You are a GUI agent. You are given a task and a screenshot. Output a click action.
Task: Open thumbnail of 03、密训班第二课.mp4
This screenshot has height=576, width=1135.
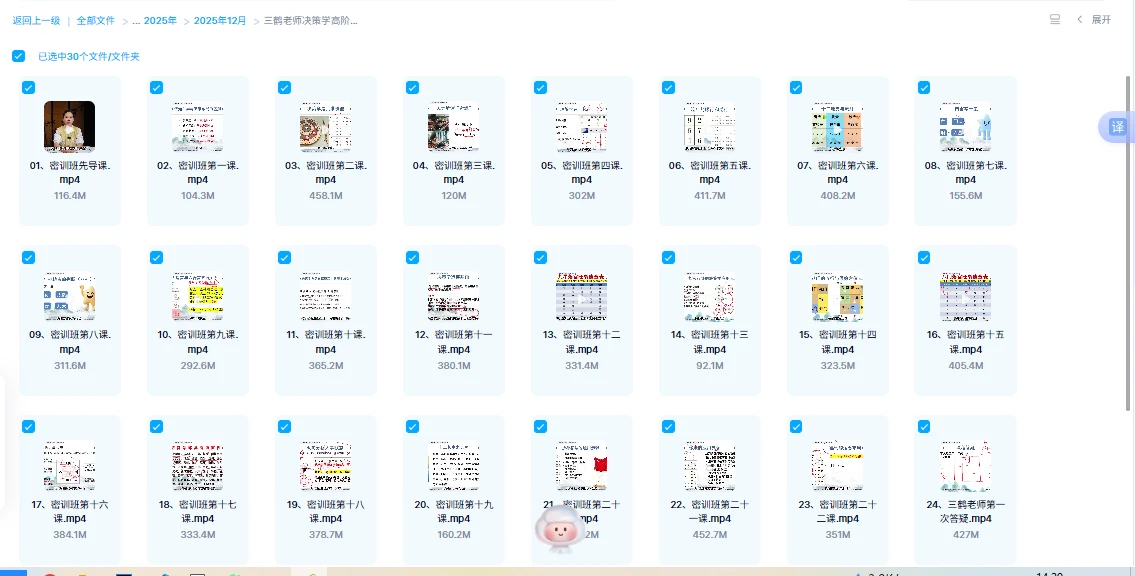click(326, 126)
